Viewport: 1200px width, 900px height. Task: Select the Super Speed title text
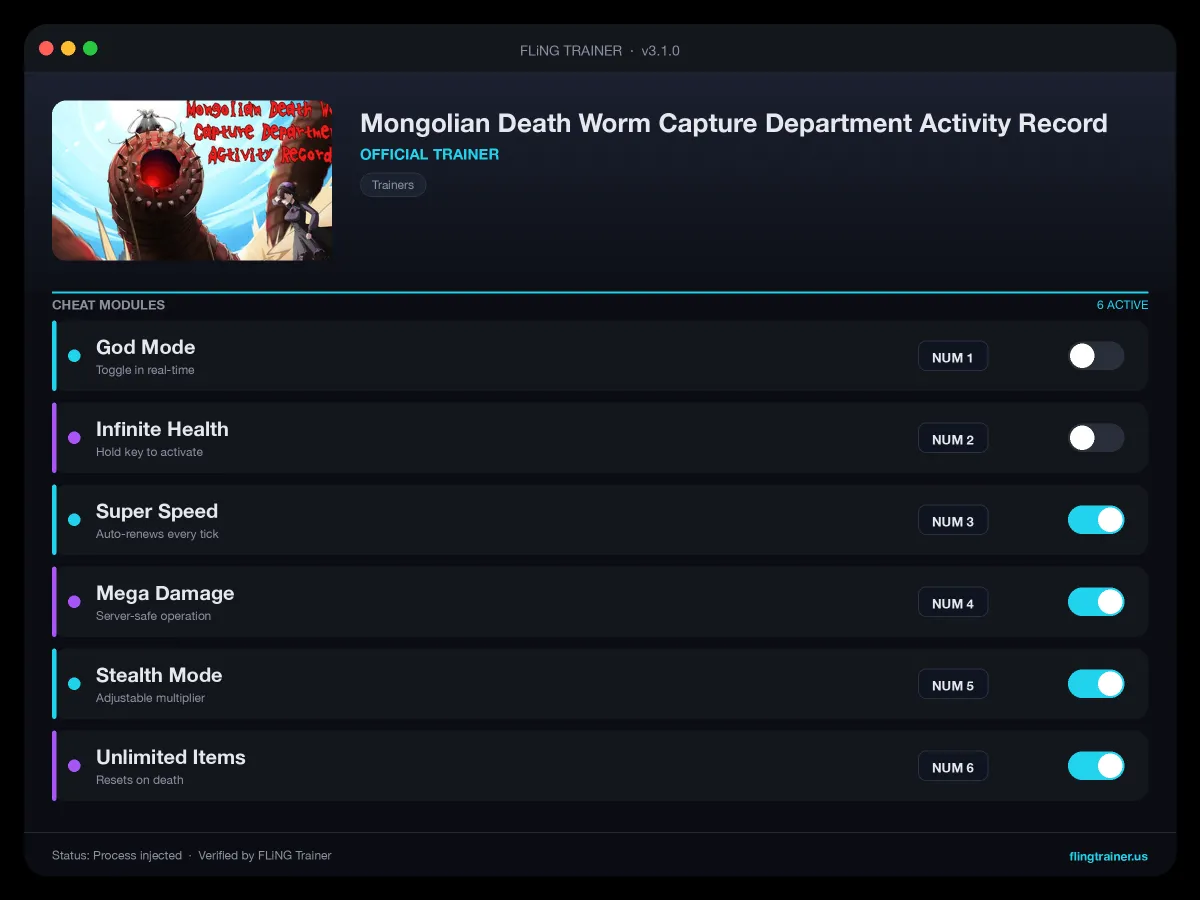click(157, 511)
